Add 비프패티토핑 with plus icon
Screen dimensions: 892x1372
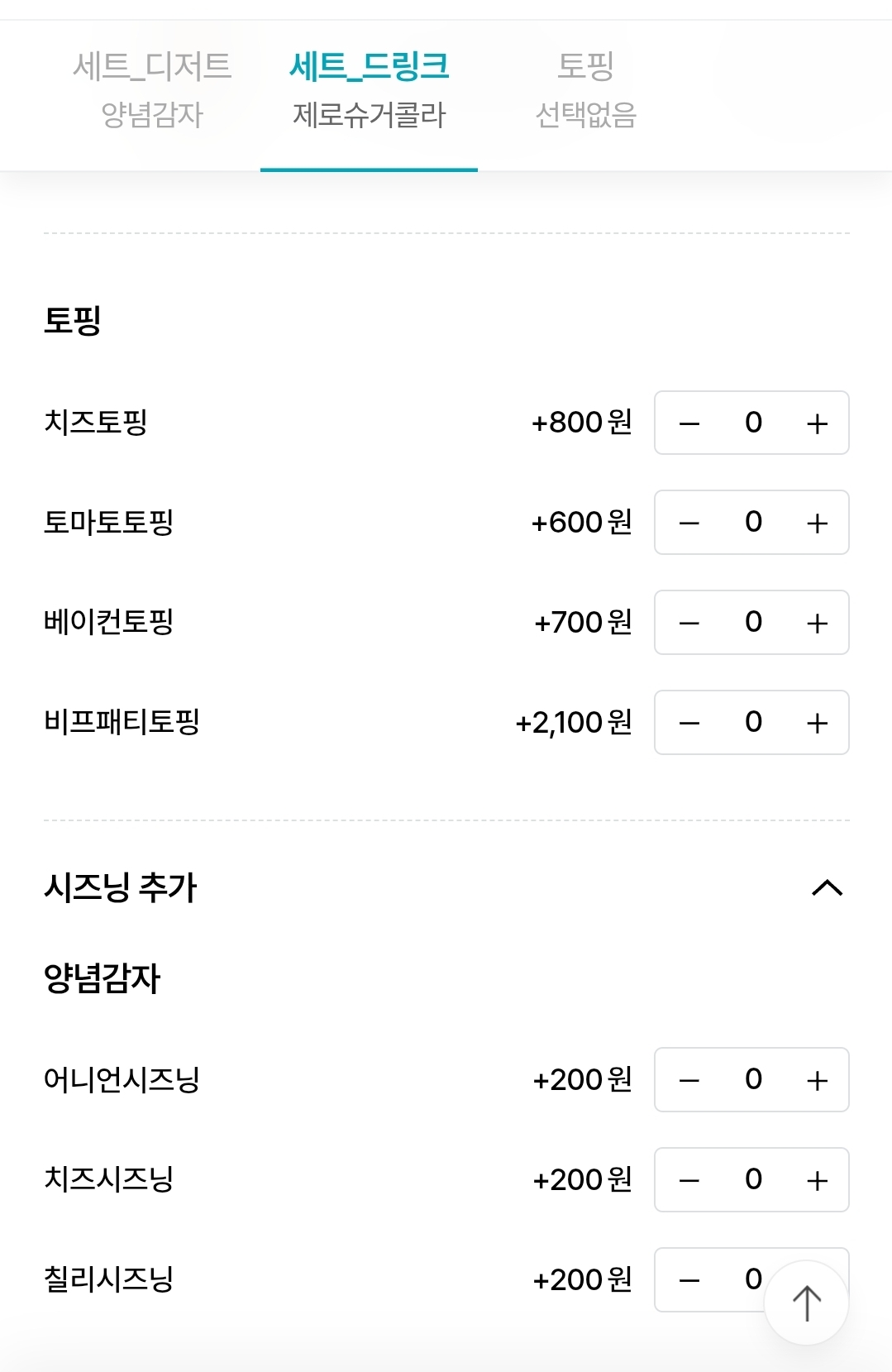pos(817,723)
